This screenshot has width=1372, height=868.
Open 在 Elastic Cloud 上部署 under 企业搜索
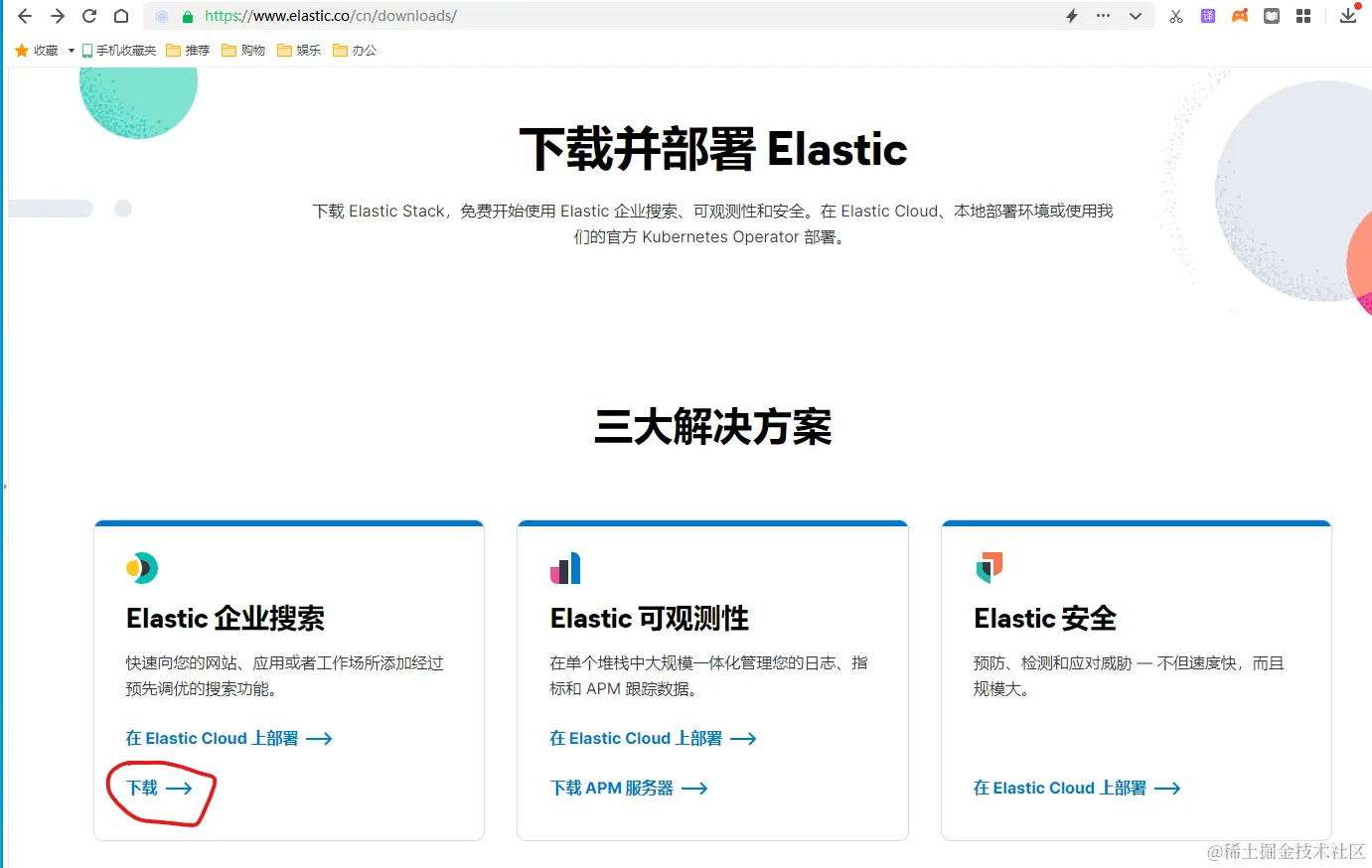[x=229, y=739]
